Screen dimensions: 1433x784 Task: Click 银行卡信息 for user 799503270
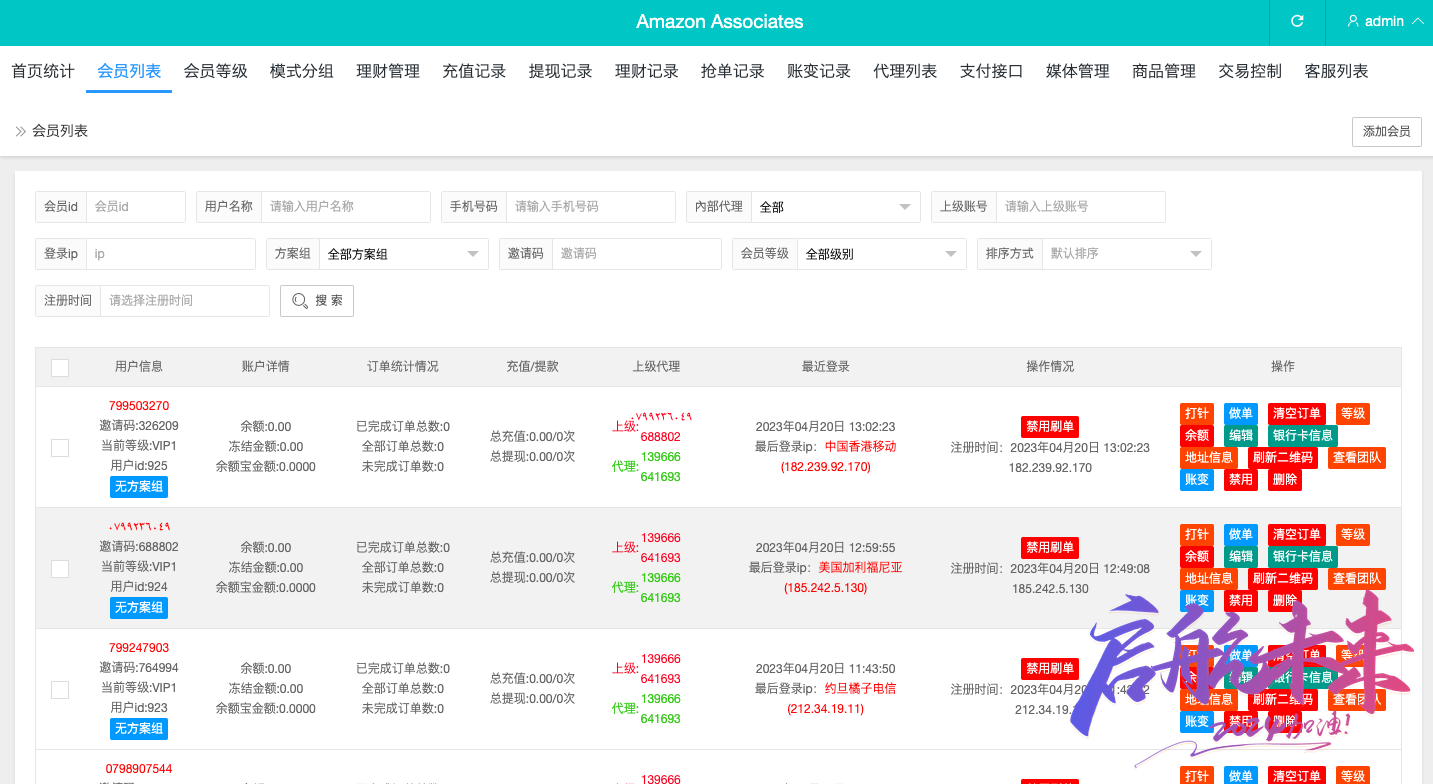tap(1303, 436)
